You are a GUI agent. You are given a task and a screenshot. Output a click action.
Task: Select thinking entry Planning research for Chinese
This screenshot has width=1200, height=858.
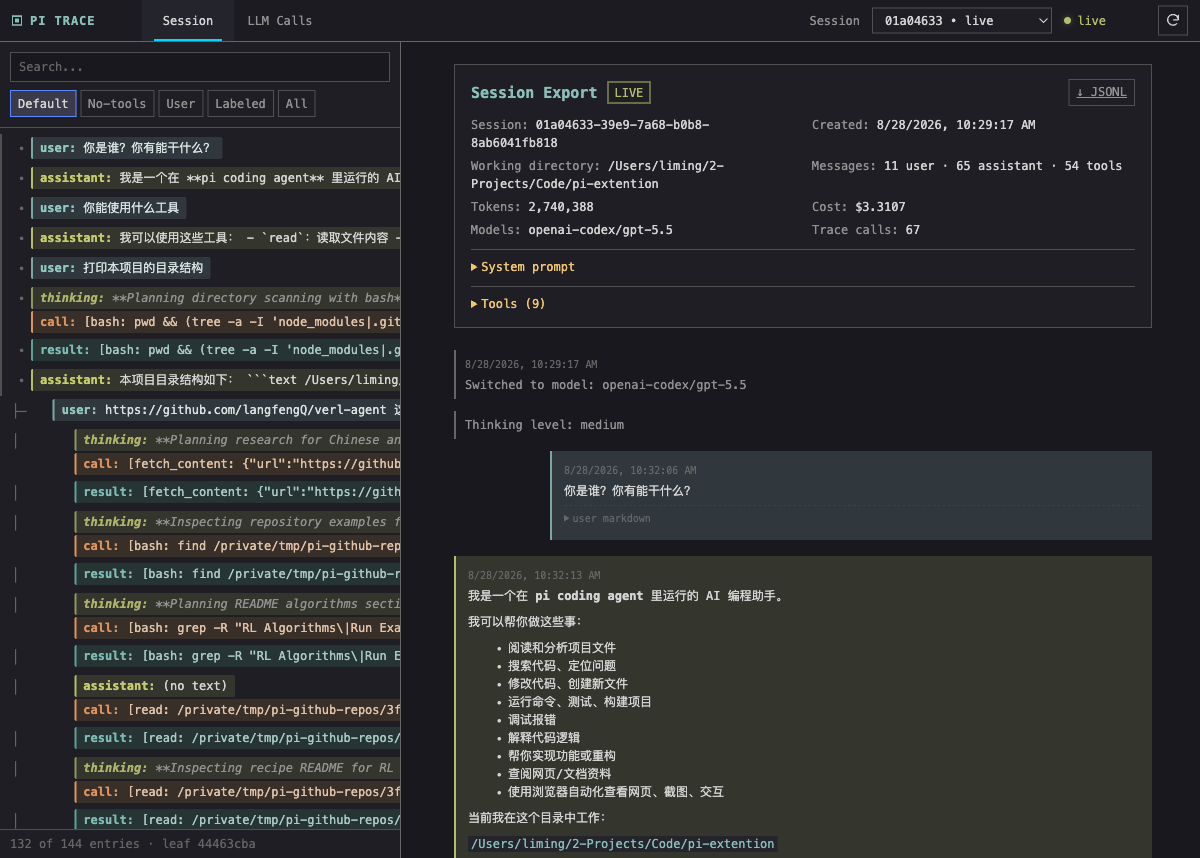(x=237, y=440)
